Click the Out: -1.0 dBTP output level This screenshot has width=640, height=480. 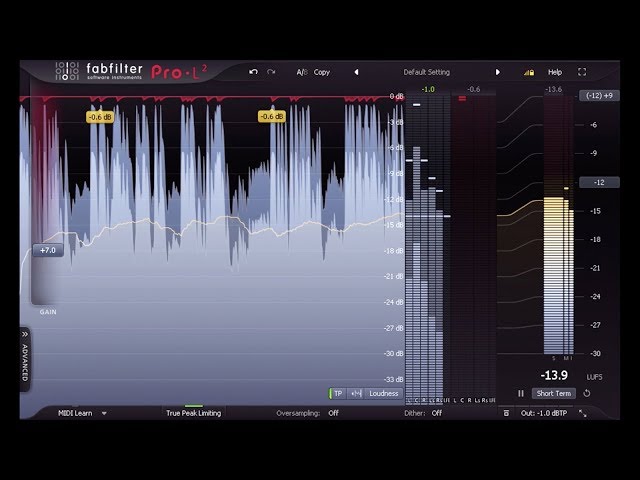coord(544,413)
